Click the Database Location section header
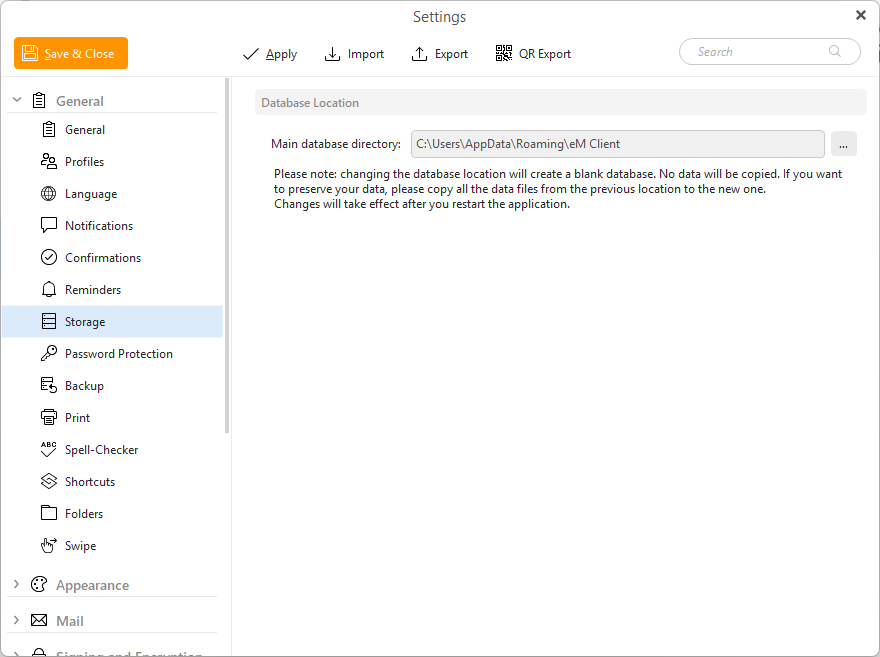This screenshot has width=880, height=657. tap(561, 103)
